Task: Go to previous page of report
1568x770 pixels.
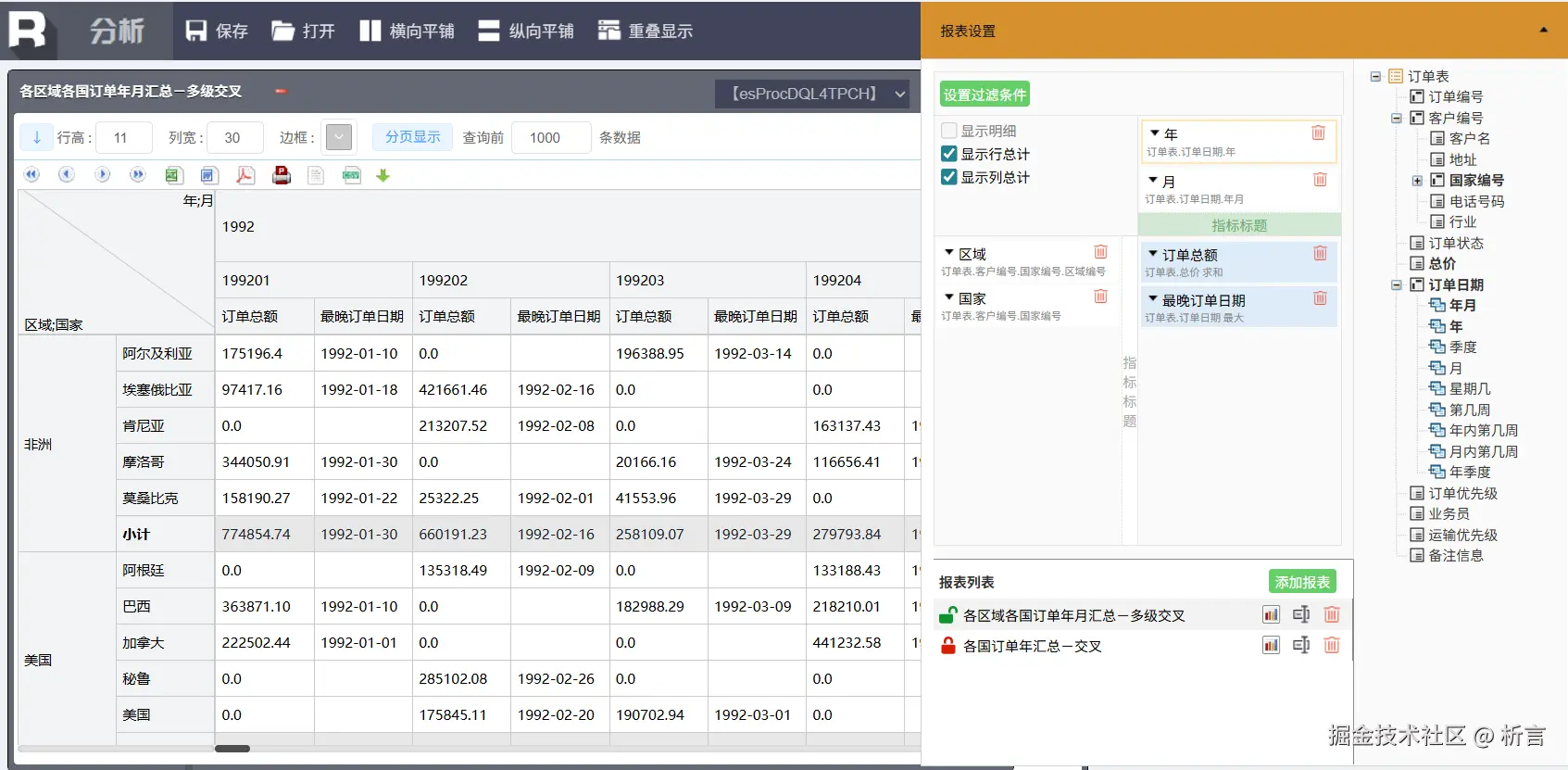Action: pos(67,175)
